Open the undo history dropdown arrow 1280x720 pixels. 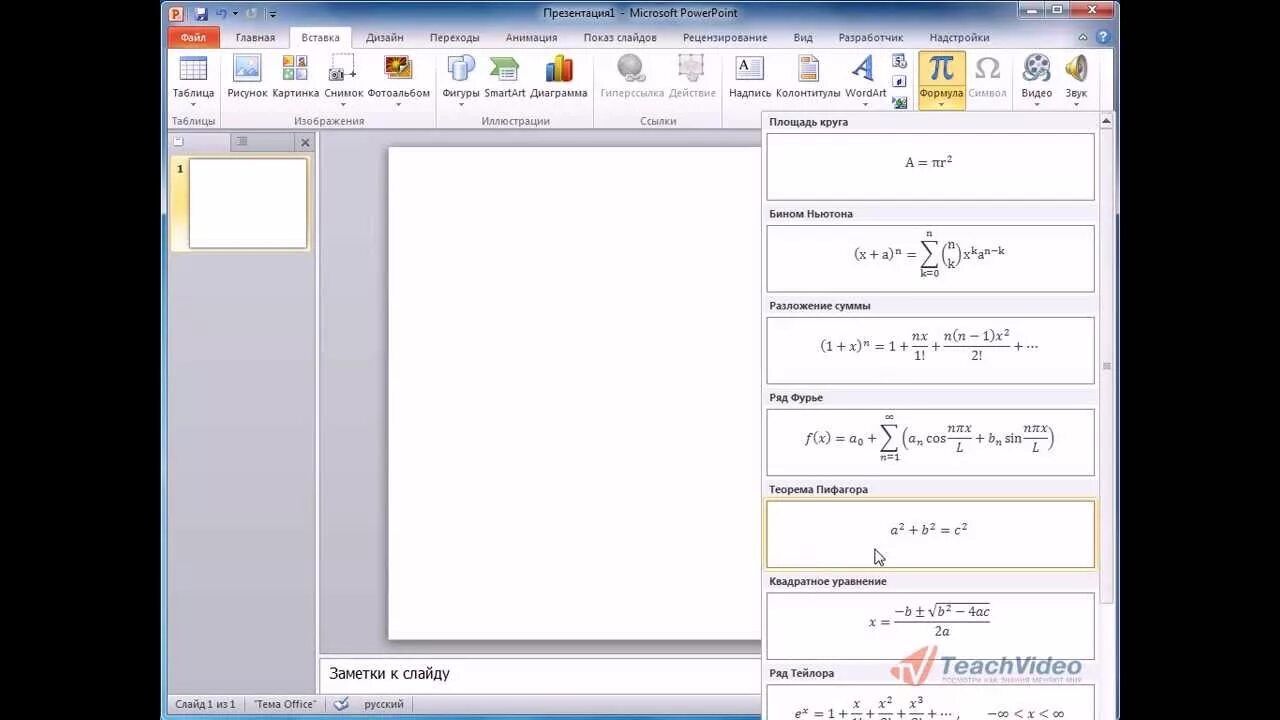click(x=235, y=13)
